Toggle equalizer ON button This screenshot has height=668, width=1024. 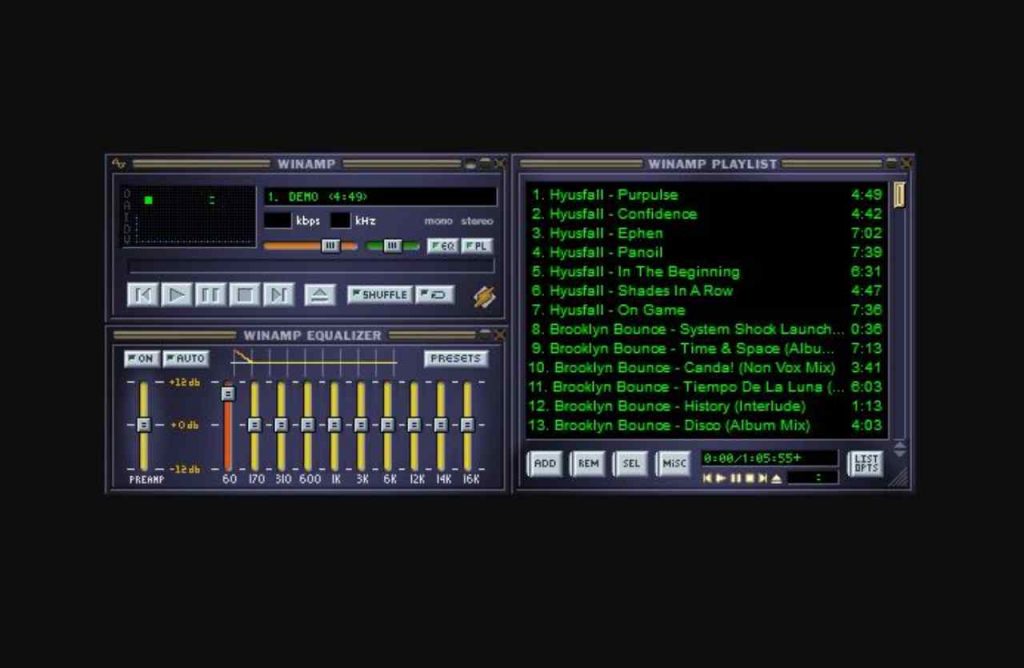(142, 358)
